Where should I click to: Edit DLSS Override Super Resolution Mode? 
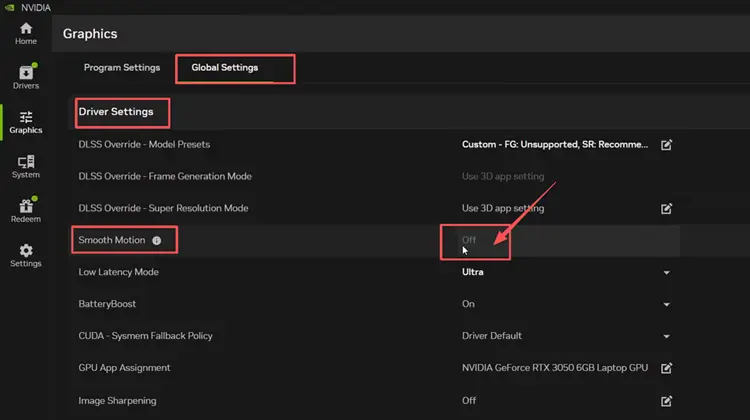click(666, 209)
